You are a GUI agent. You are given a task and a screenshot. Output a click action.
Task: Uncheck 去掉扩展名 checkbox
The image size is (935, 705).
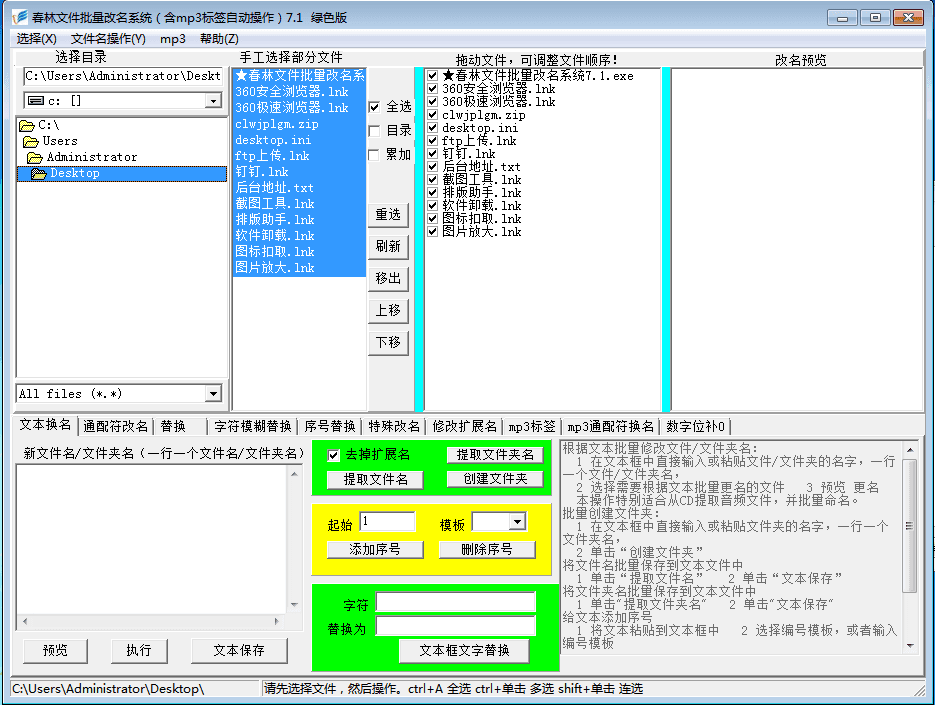coord(334,455)
